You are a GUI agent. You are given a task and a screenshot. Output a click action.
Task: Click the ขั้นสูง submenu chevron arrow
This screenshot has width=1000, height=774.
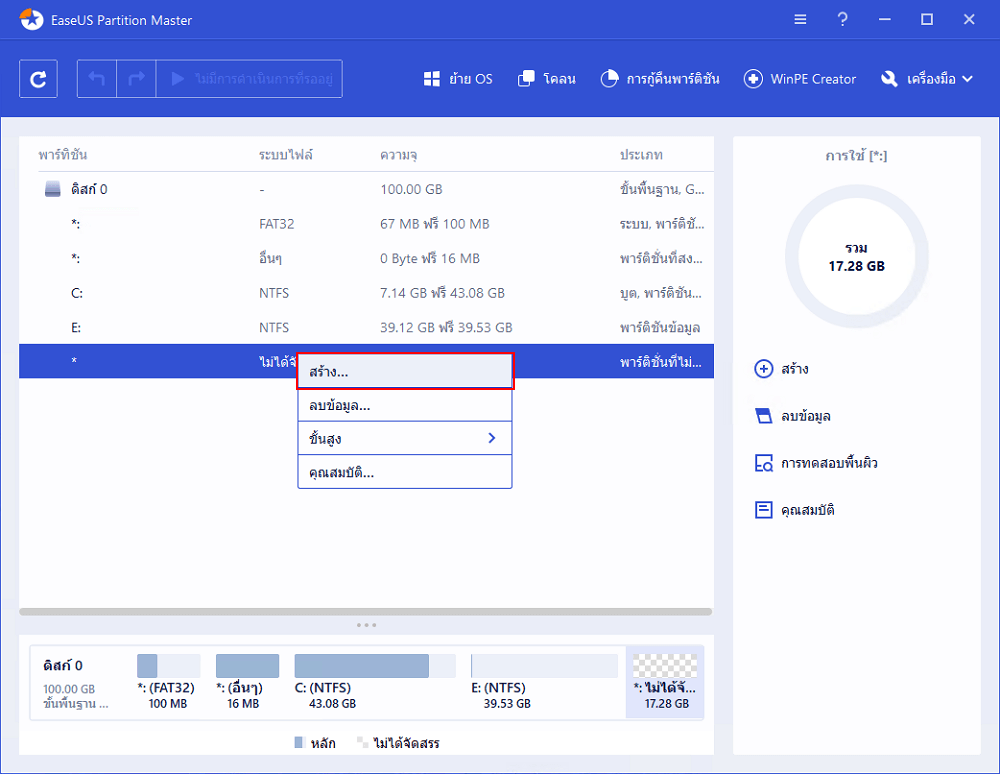click(492, 438)
